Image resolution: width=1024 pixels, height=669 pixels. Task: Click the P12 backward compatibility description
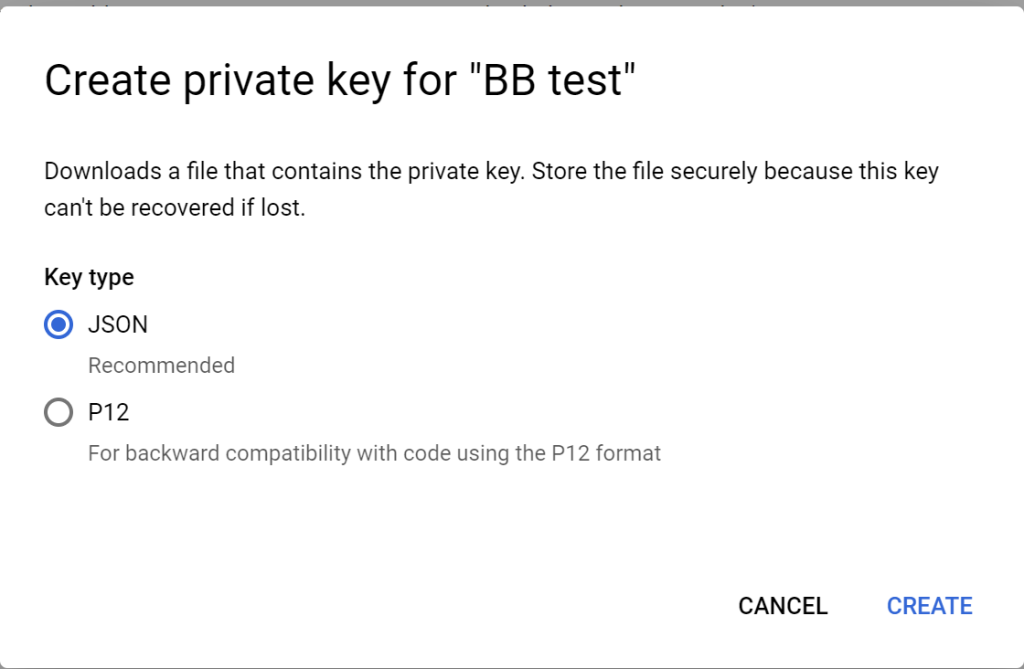pyautogui.click(x=374, y=453)
